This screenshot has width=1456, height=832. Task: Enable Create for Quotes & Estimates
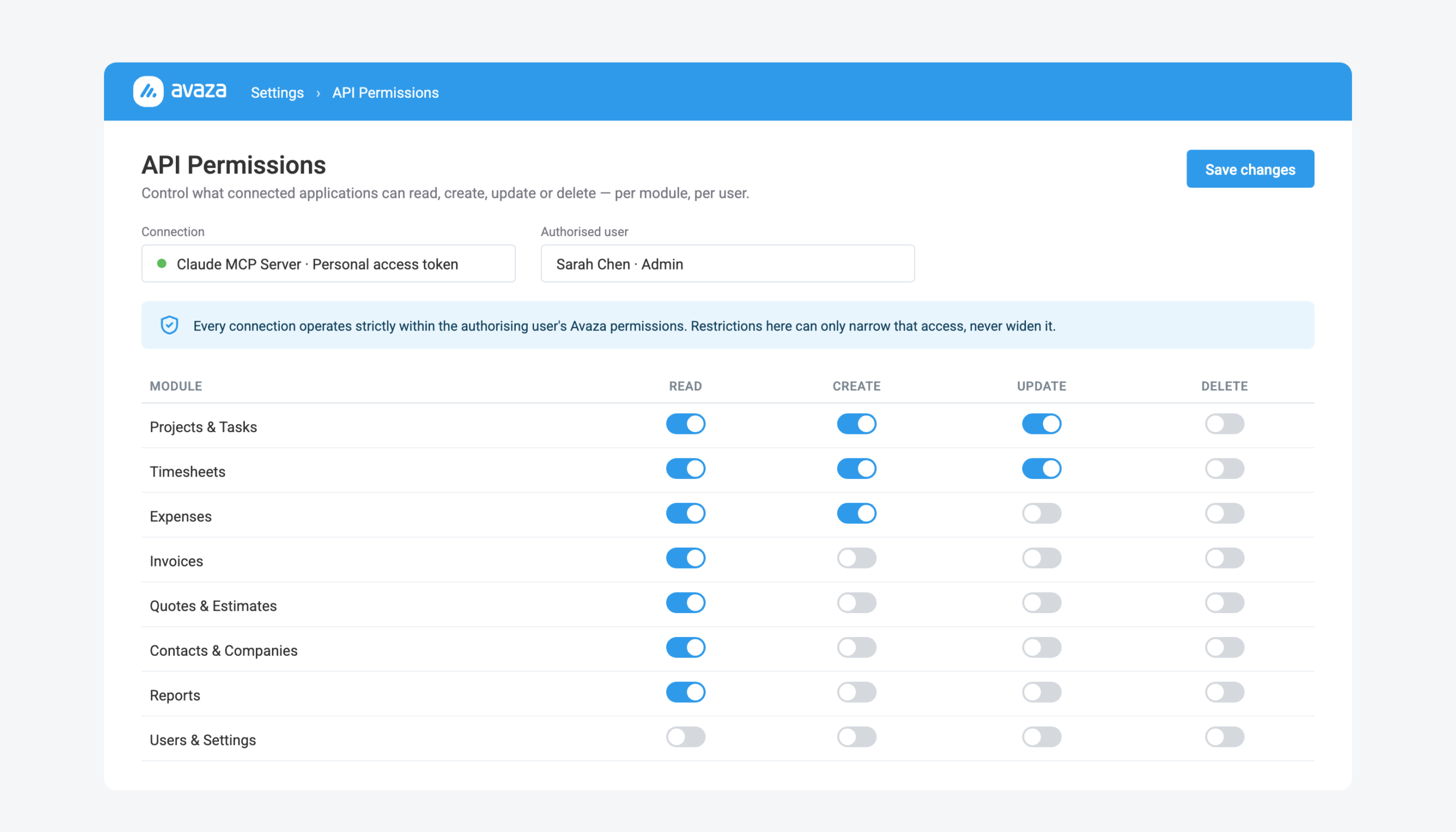[x=856, y=603]
